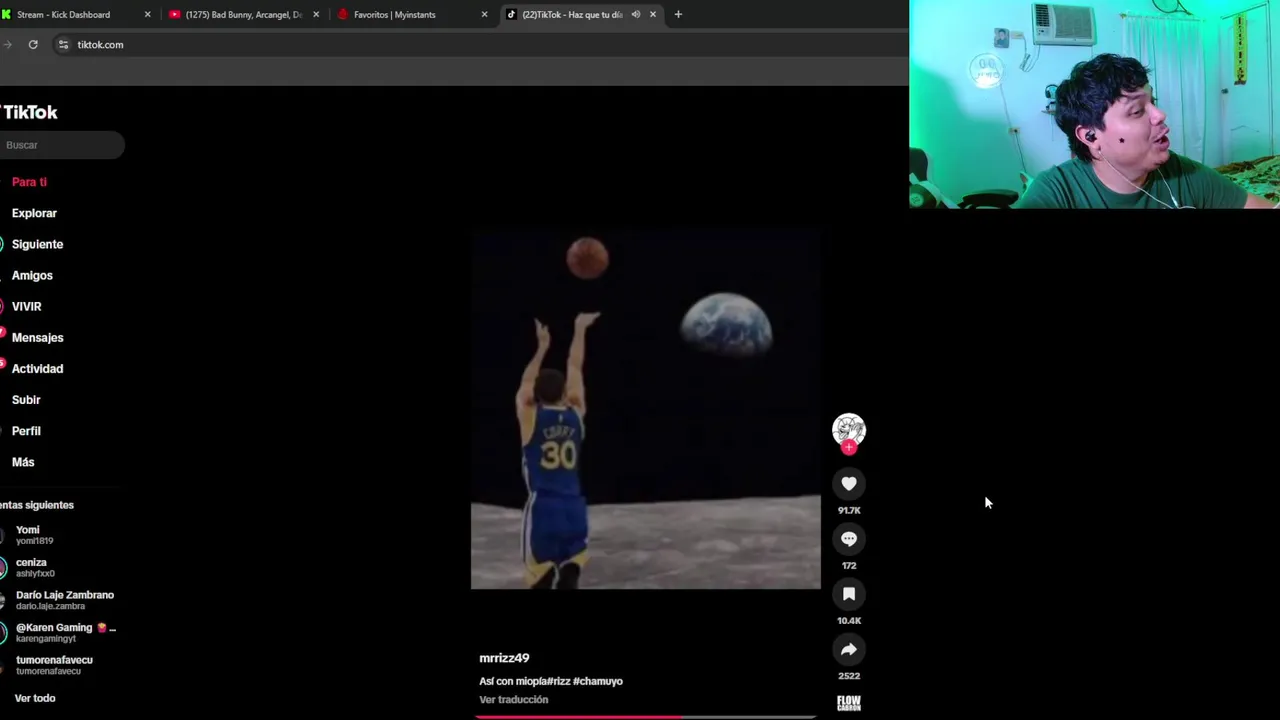Image resolution: width=1280 pixels, height=720 pixels.
Task: Open the Para ti feed
Action: click(x=30, y=182)
